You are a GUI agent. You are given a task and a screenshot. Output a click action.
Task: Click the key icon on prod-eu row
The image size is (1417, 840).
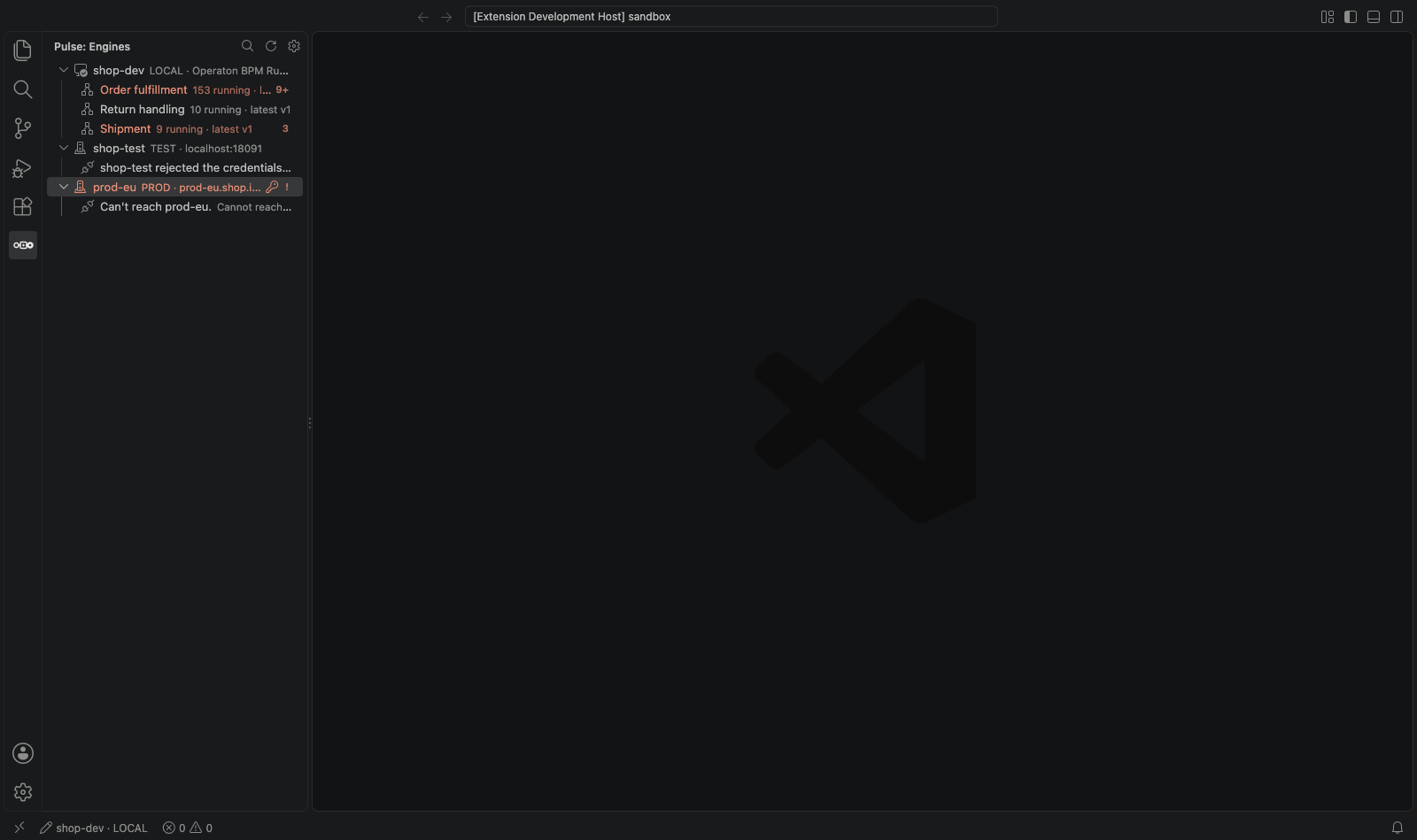(x=273, y=187)
